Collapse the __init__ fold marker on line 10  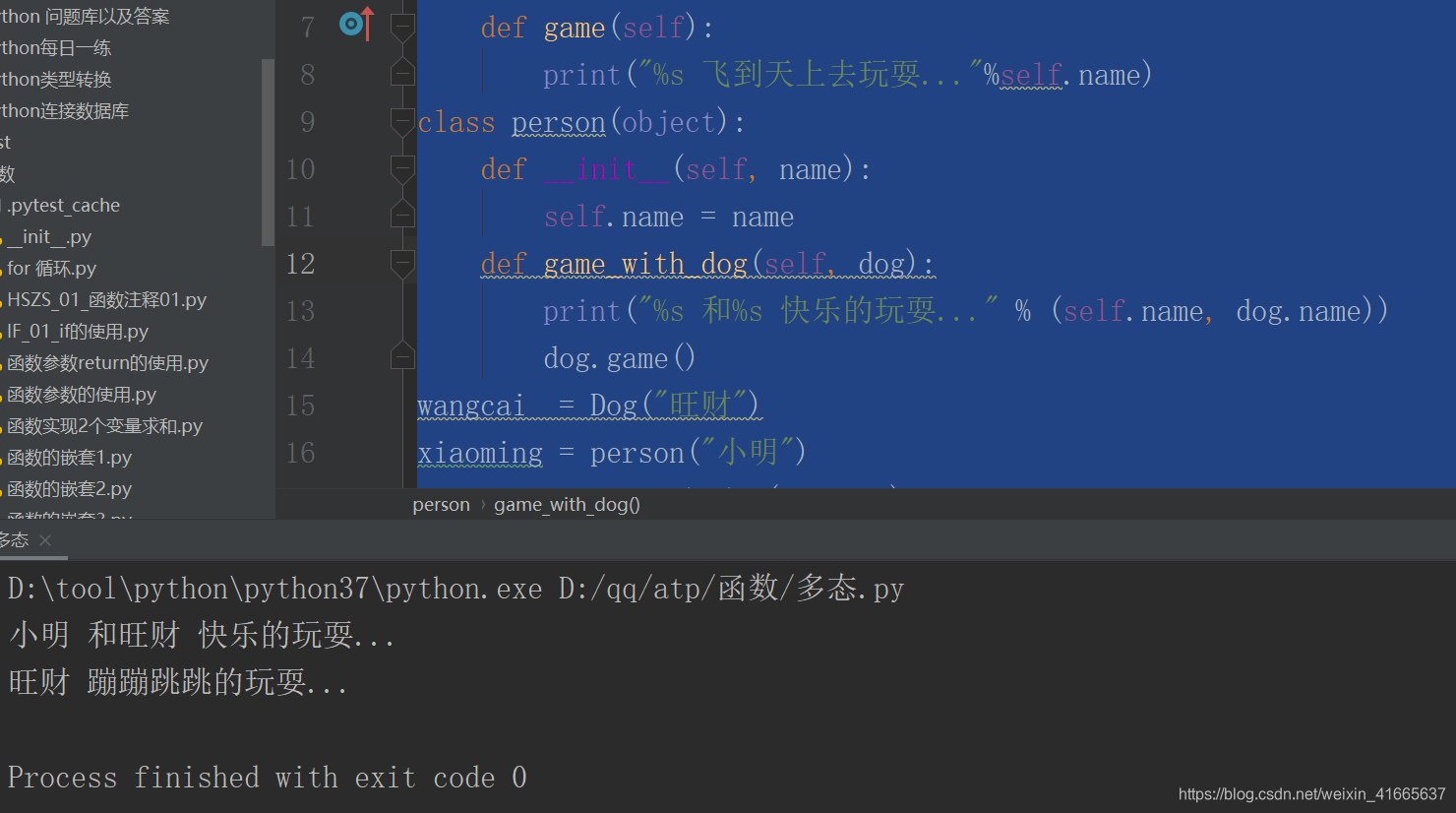(402, 168)
